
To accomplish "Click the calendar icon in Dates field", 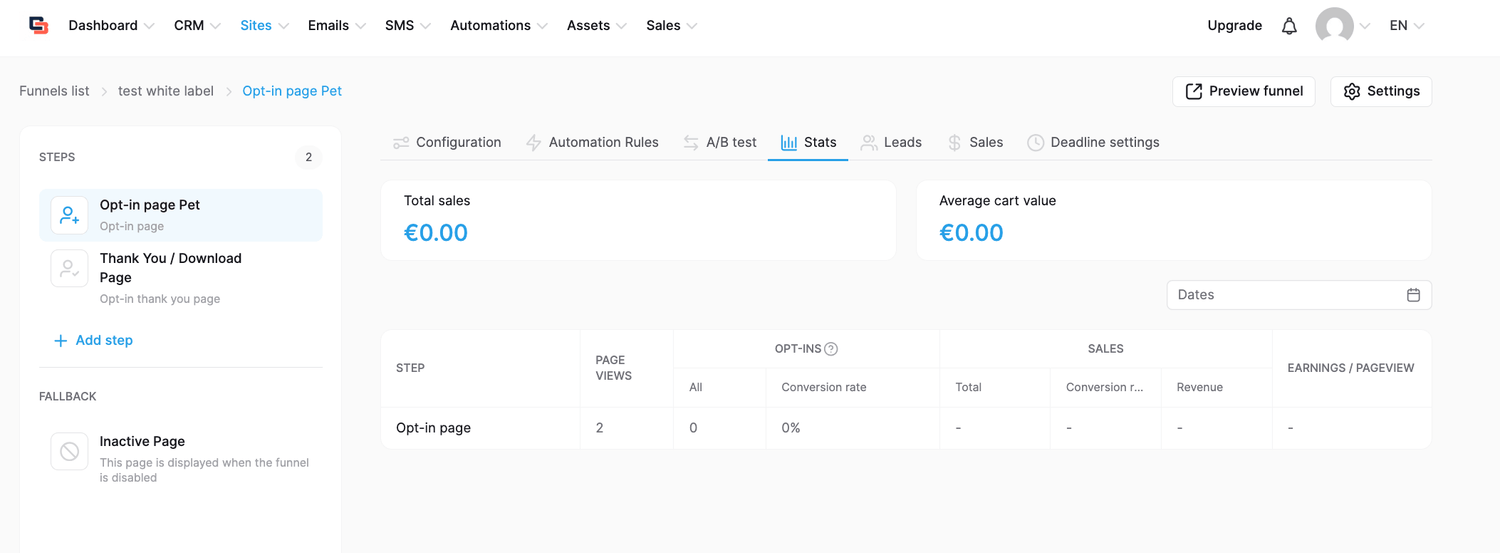I will coord(1413,295).
